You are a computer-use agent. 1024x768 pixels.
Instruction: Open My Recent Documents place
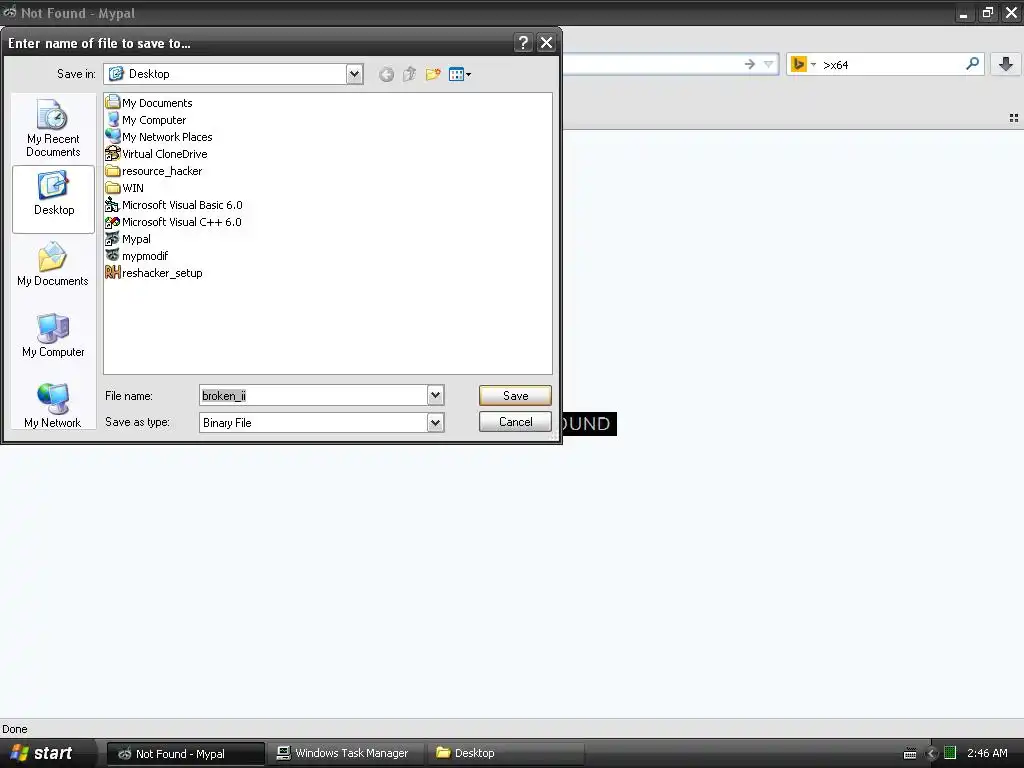tap(53, 128)
